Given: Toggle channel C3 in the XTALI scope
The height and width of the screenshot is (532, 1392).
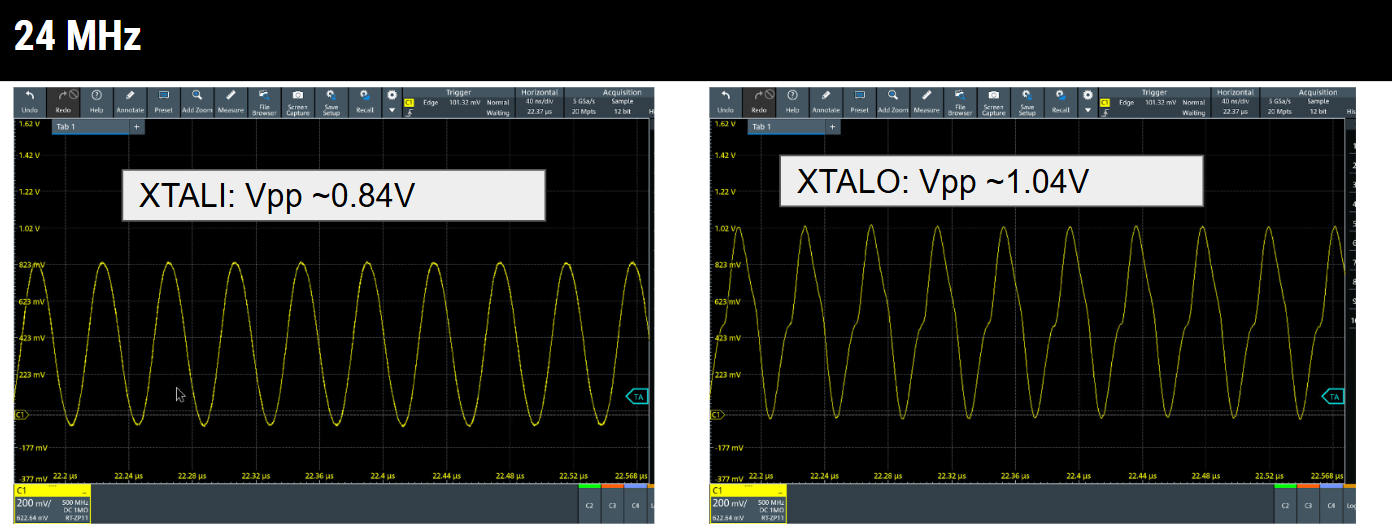Looking at the screenshot, I should (612, 505).
